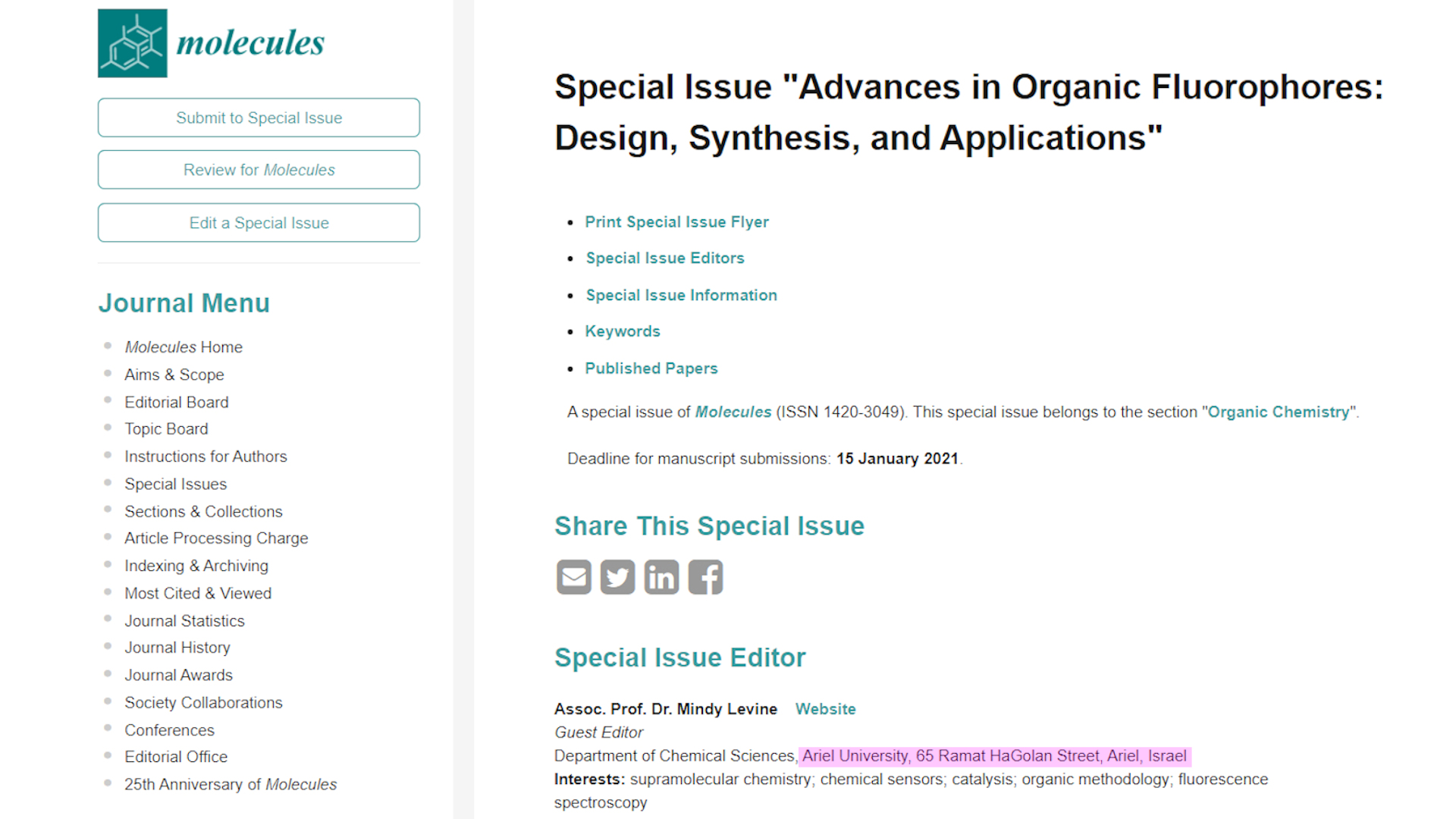Go to Published Papers link
The width and height of the screenshot is (1456, 819).
click(651, 369)
